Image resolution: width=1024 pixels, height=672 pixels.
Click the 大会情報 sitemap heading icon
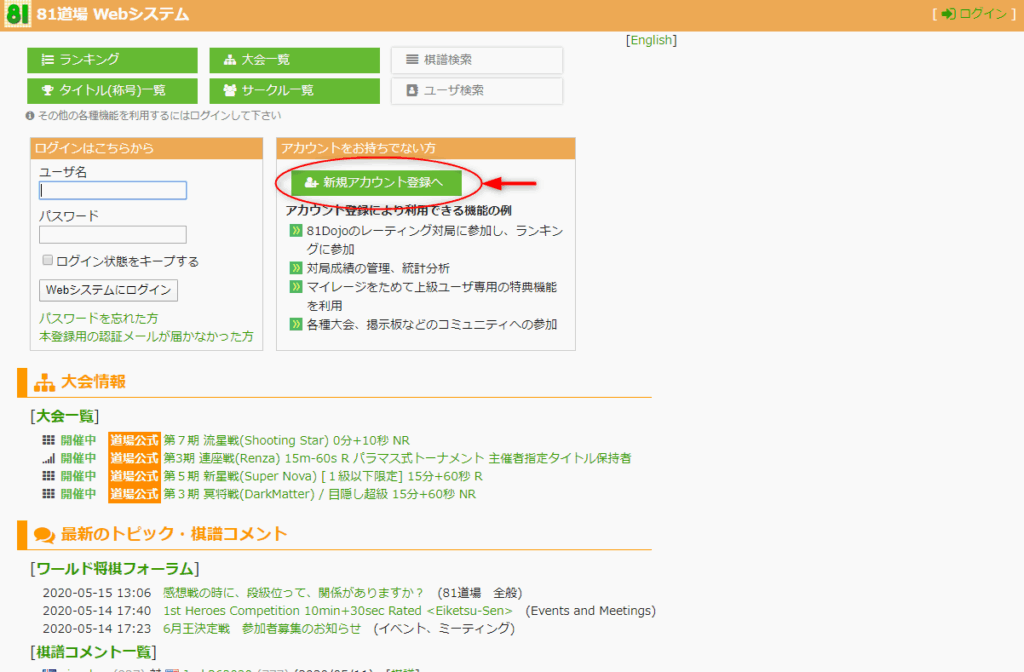point(44,383)
